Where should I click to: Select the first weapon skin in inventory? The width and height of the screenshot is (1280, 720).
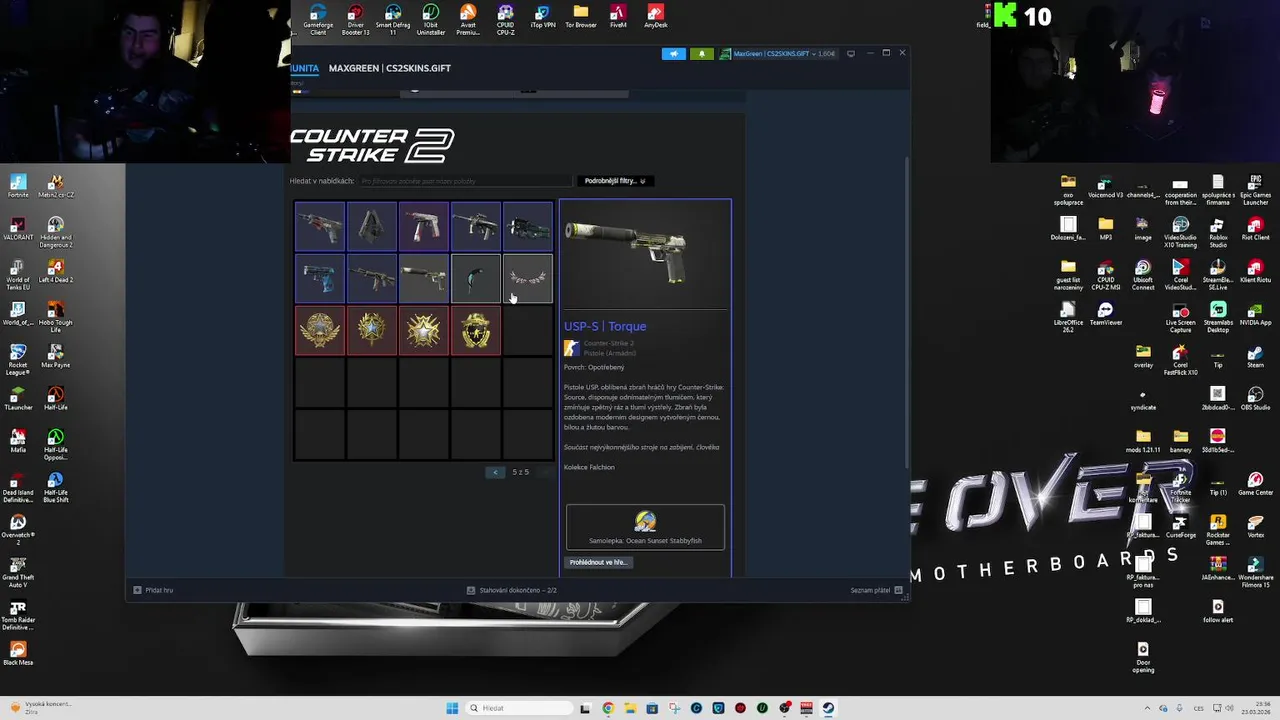319,226
